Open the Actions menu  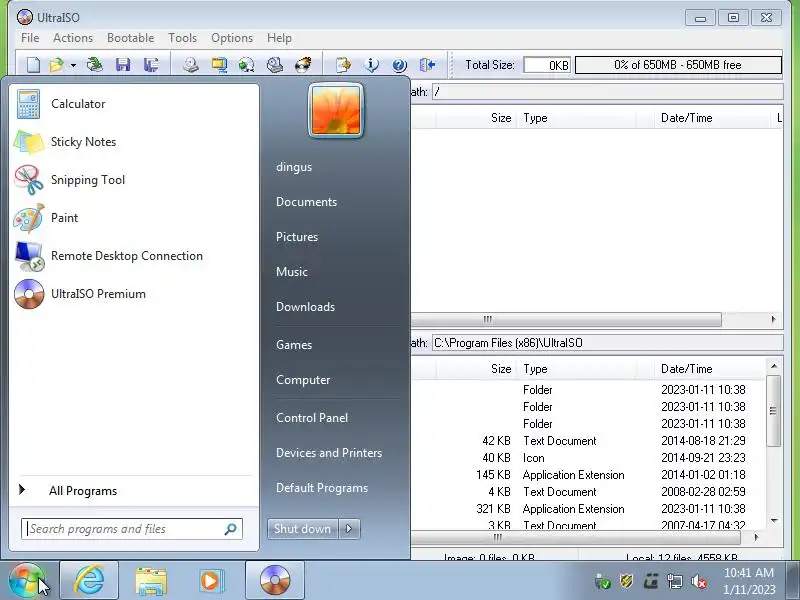(x=73, y=38)
